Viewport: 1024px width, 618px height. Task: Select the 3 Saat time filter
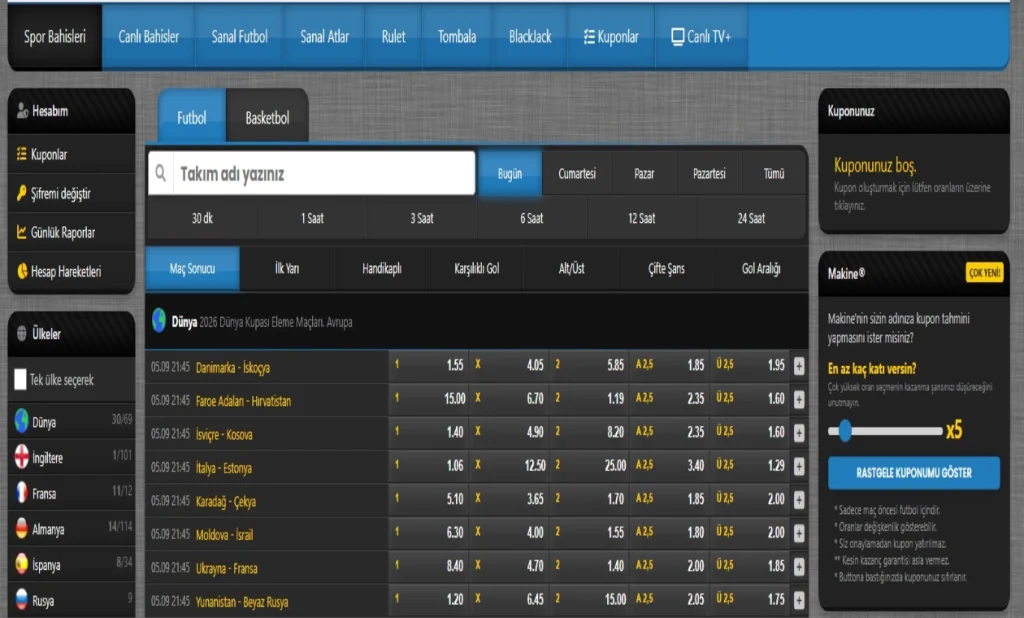(422, 218)
